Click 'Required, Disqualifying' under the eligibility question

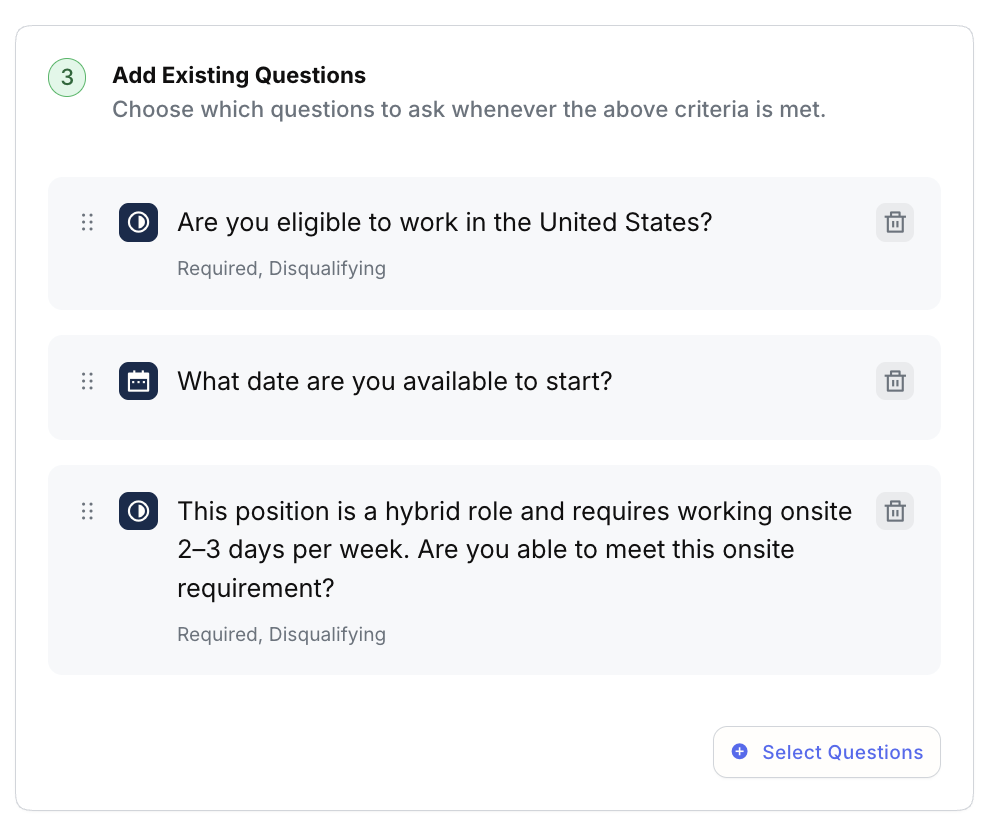coord(281,268)
